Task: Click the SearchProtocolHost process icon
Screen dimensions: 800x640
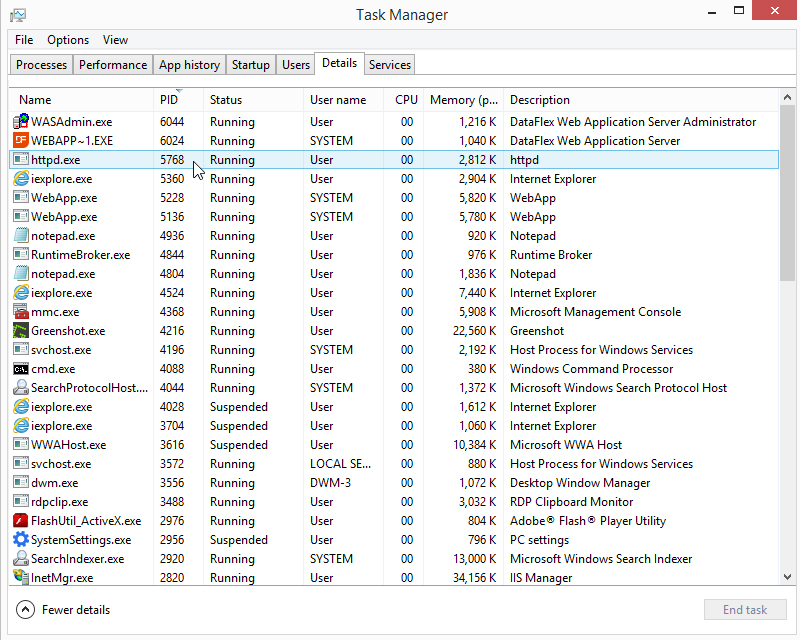Action: 20,387
